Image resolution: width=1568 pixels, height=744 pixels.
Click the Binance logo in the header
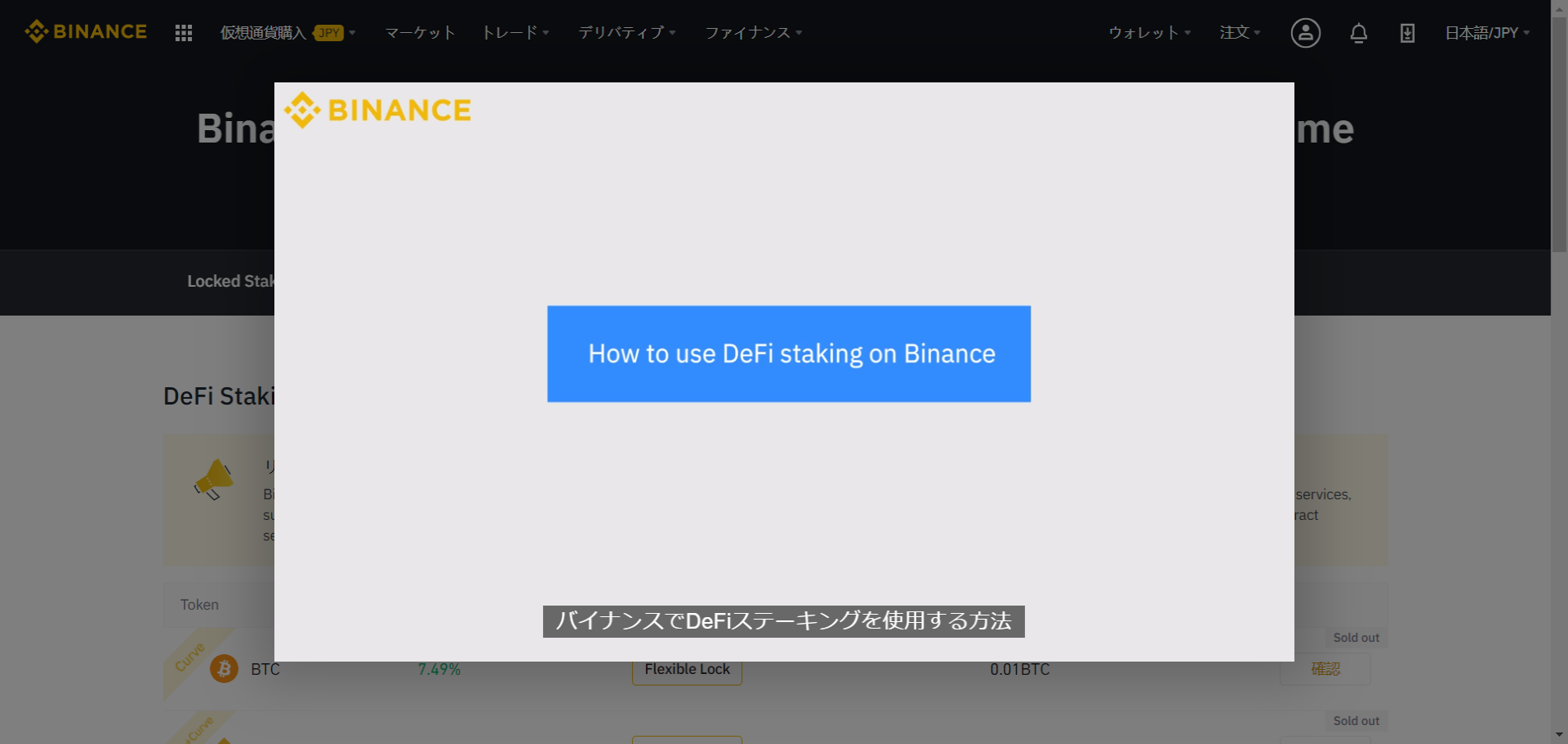tap(86, 31)
